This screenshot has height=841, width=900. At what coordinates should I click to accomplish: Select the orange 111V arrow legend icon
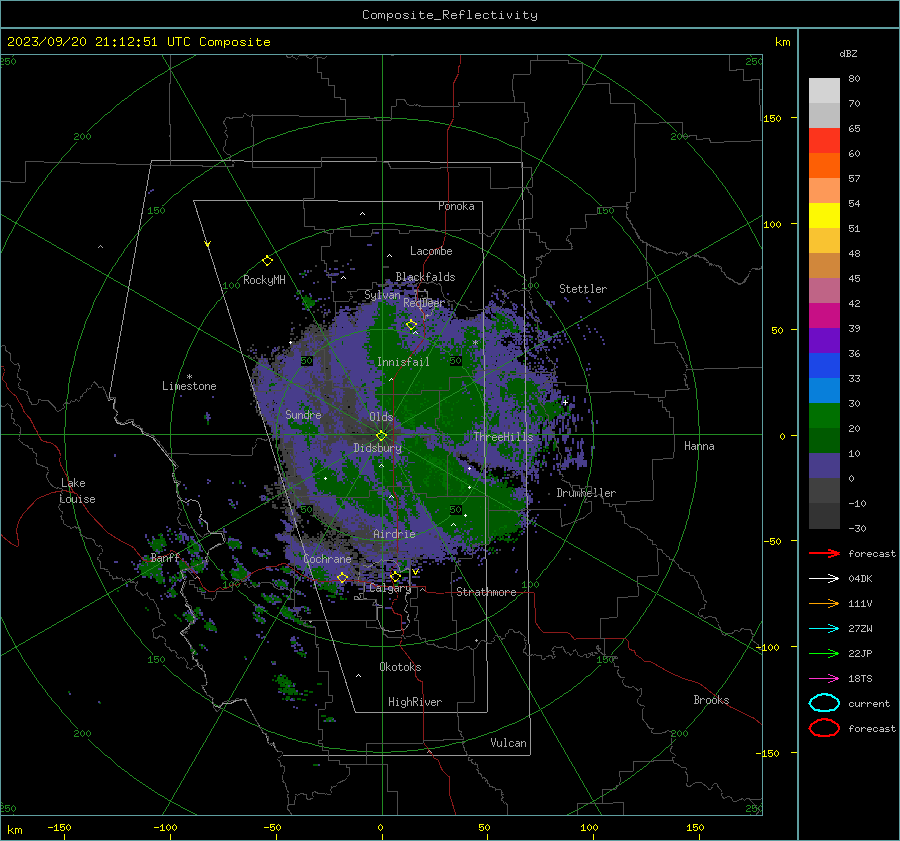click(824, 603)
